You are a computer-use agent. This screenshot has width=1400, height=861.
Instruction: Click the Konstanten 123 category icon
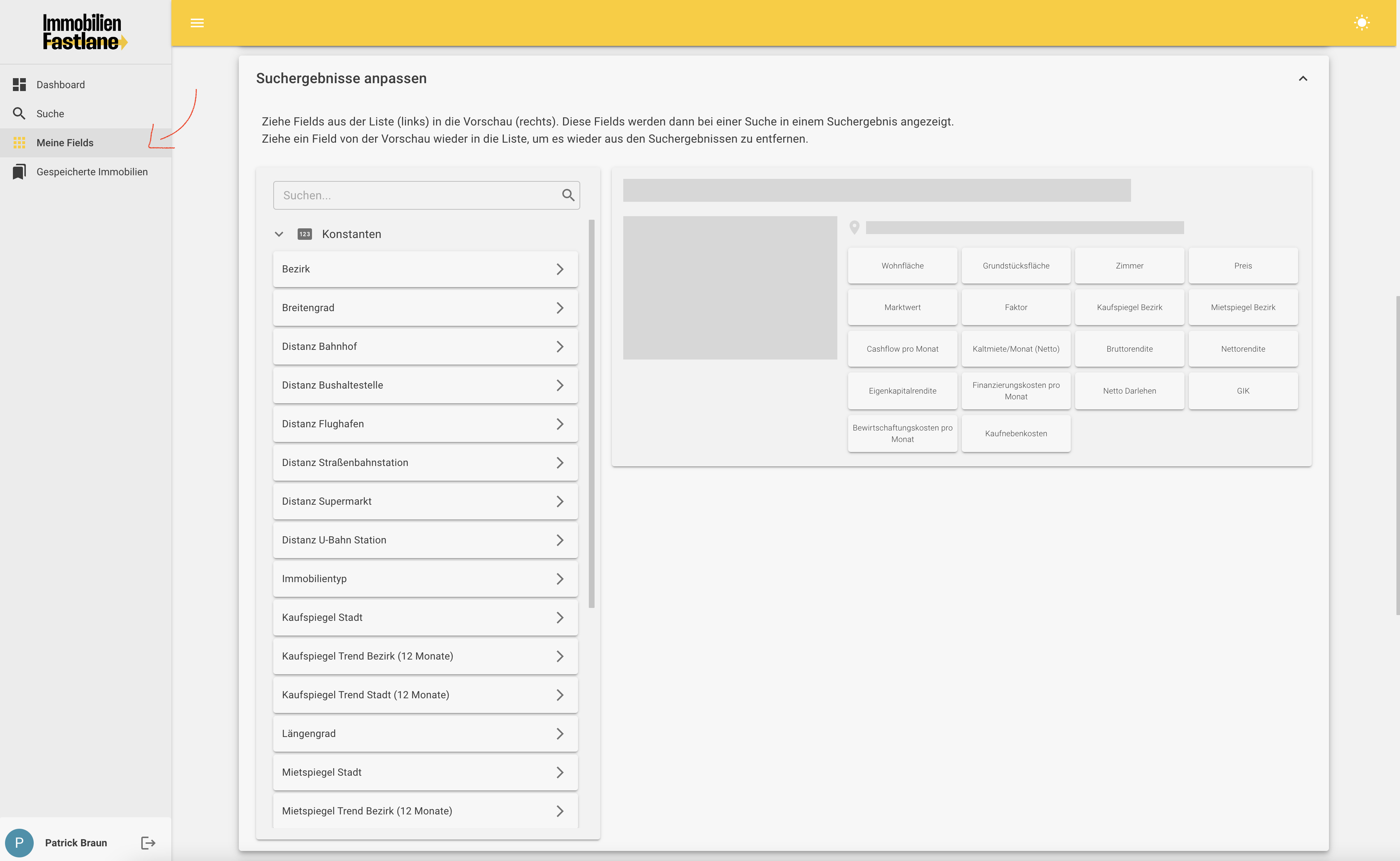[x=305, y=234]
